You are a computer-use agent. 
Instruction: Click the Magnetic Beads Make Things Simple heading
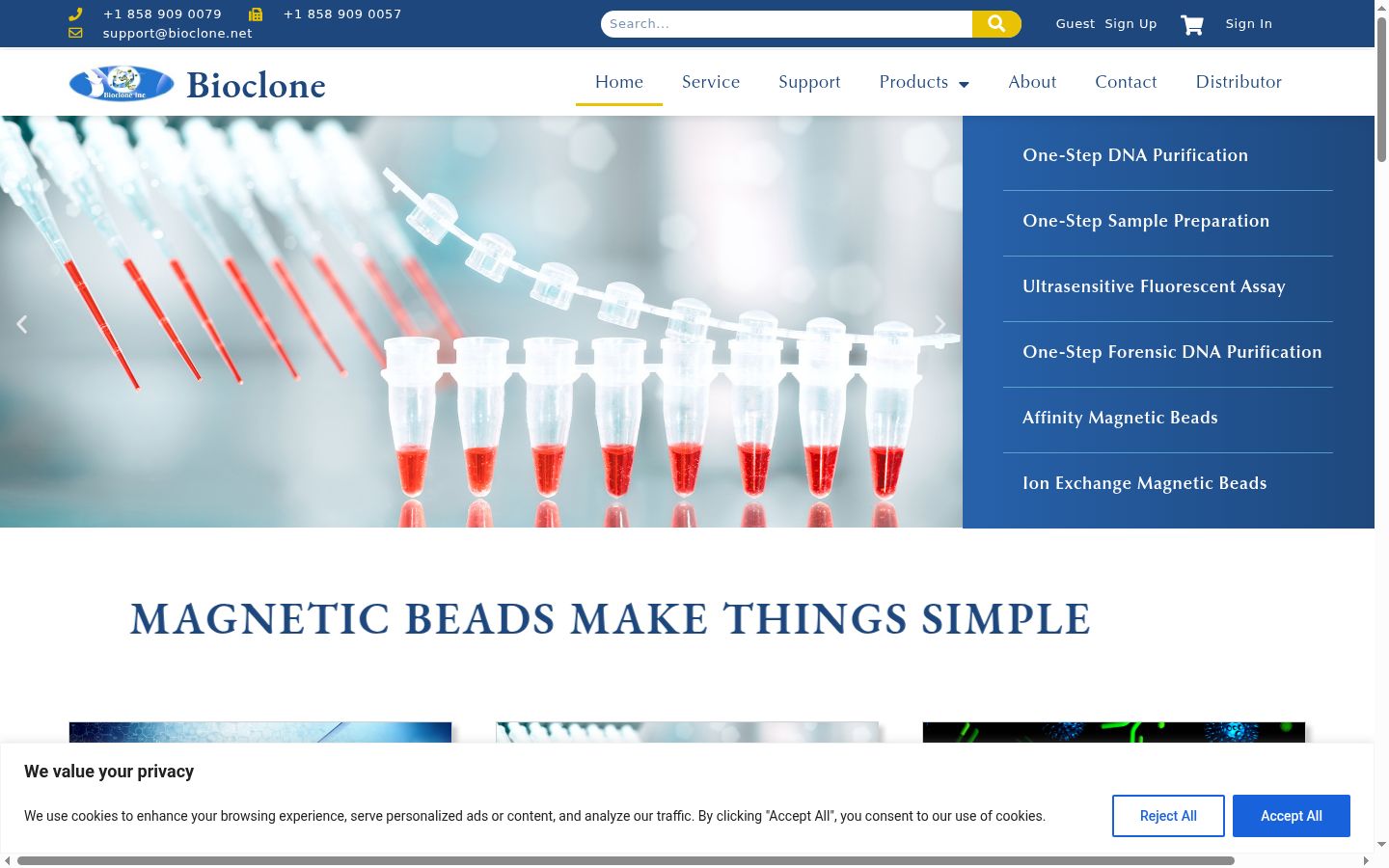(x=611, y=619)
